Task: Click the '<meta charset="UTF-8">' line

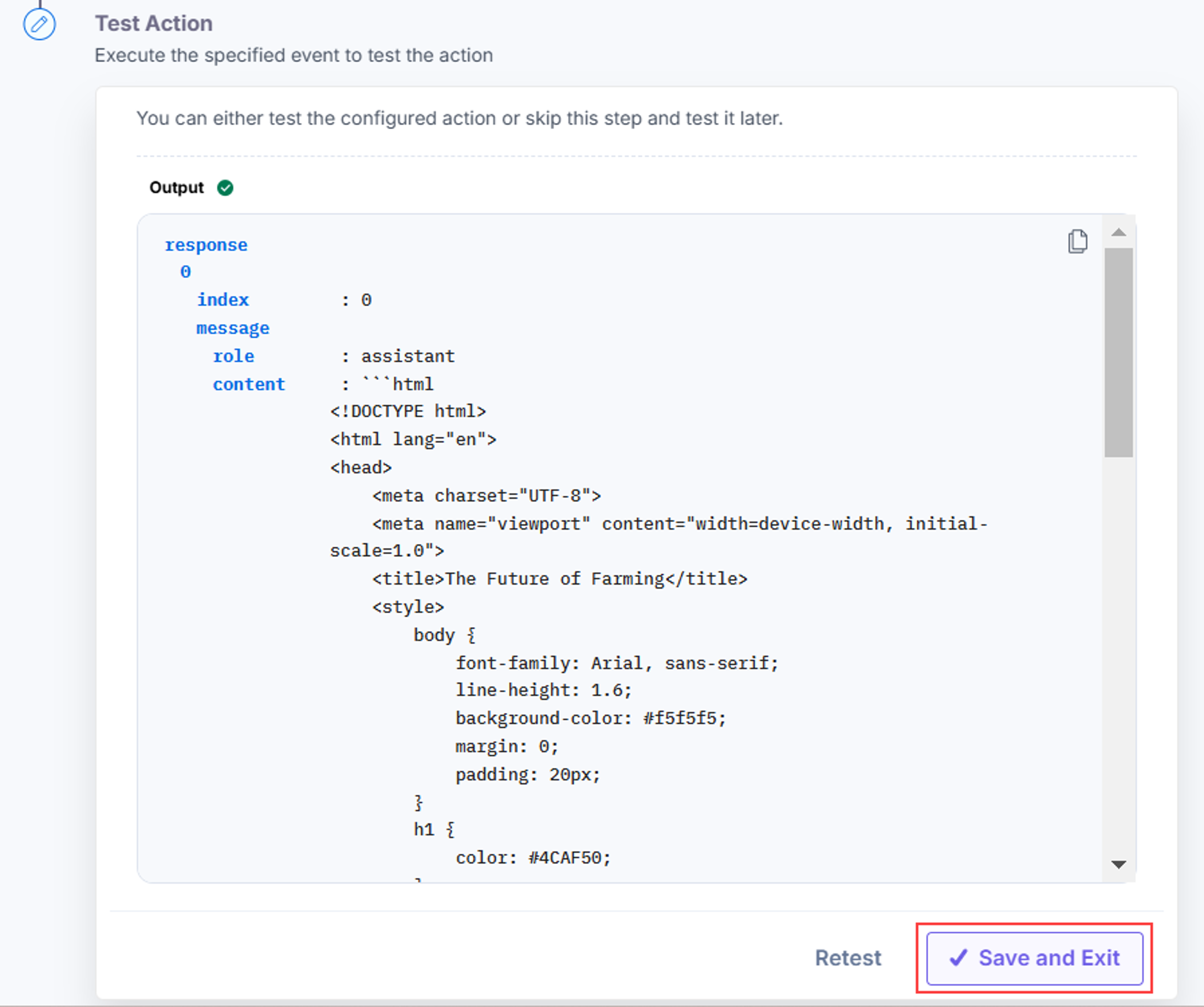Action: coord(486,496)
